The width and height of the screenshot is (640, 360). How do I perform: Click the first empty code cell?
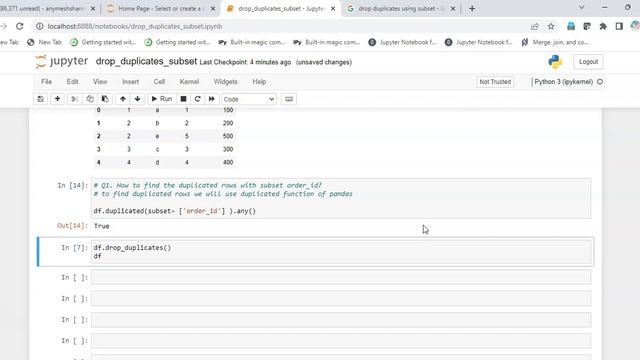click(x=341, y=277)
